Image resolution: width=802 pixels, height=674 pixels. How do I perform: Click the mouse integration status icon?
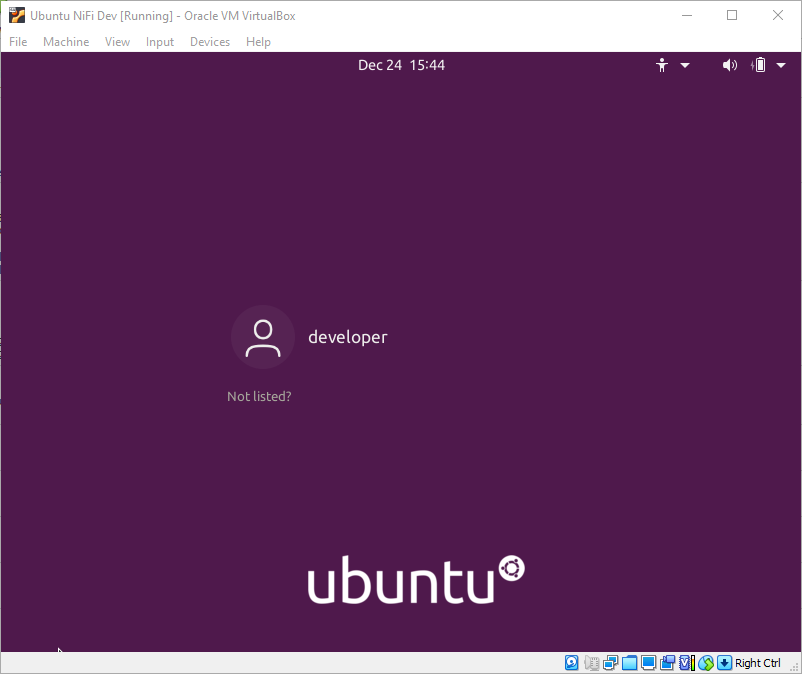point(706,663)
